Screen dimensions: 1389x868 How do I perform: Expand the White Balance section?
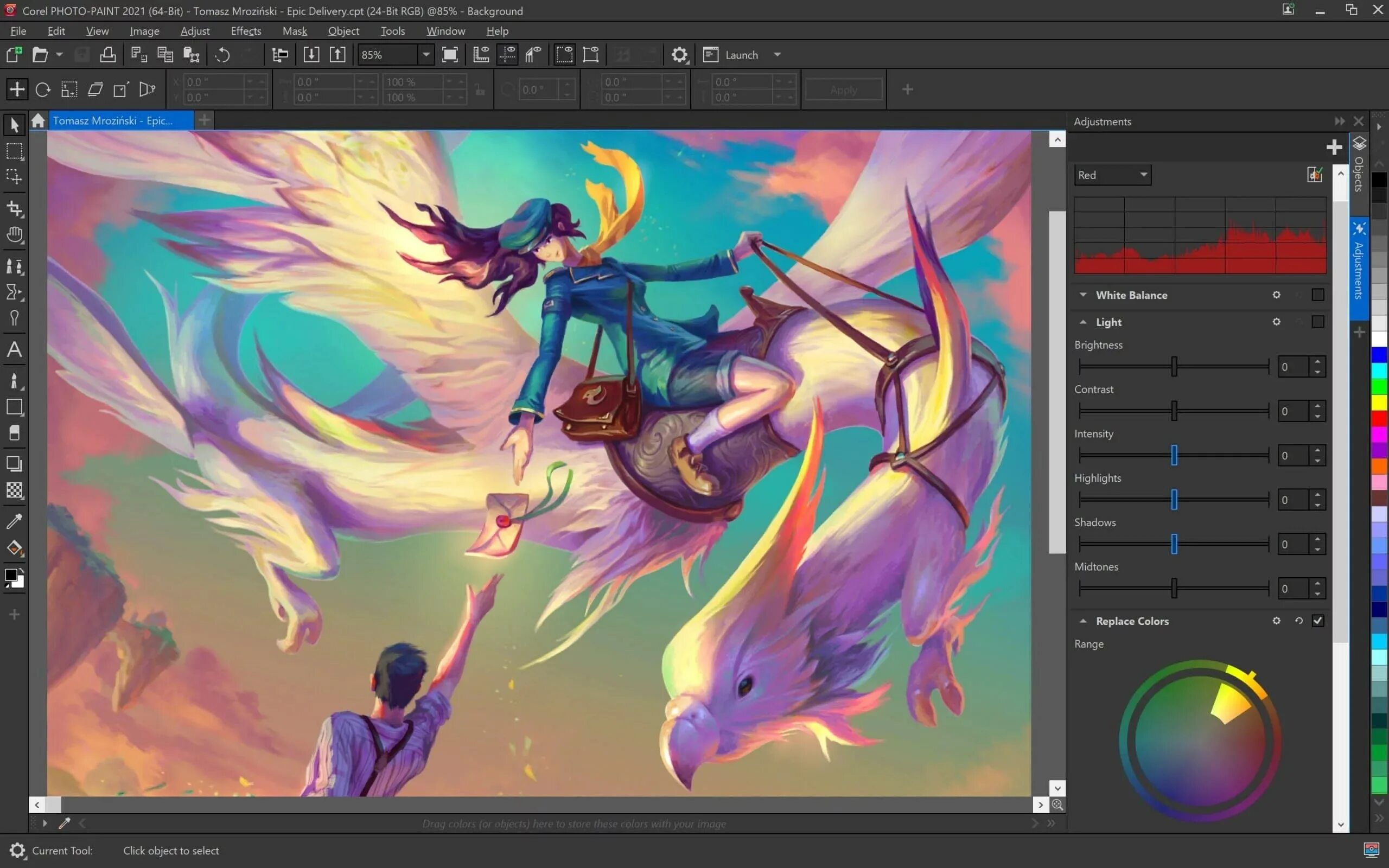1083,295
